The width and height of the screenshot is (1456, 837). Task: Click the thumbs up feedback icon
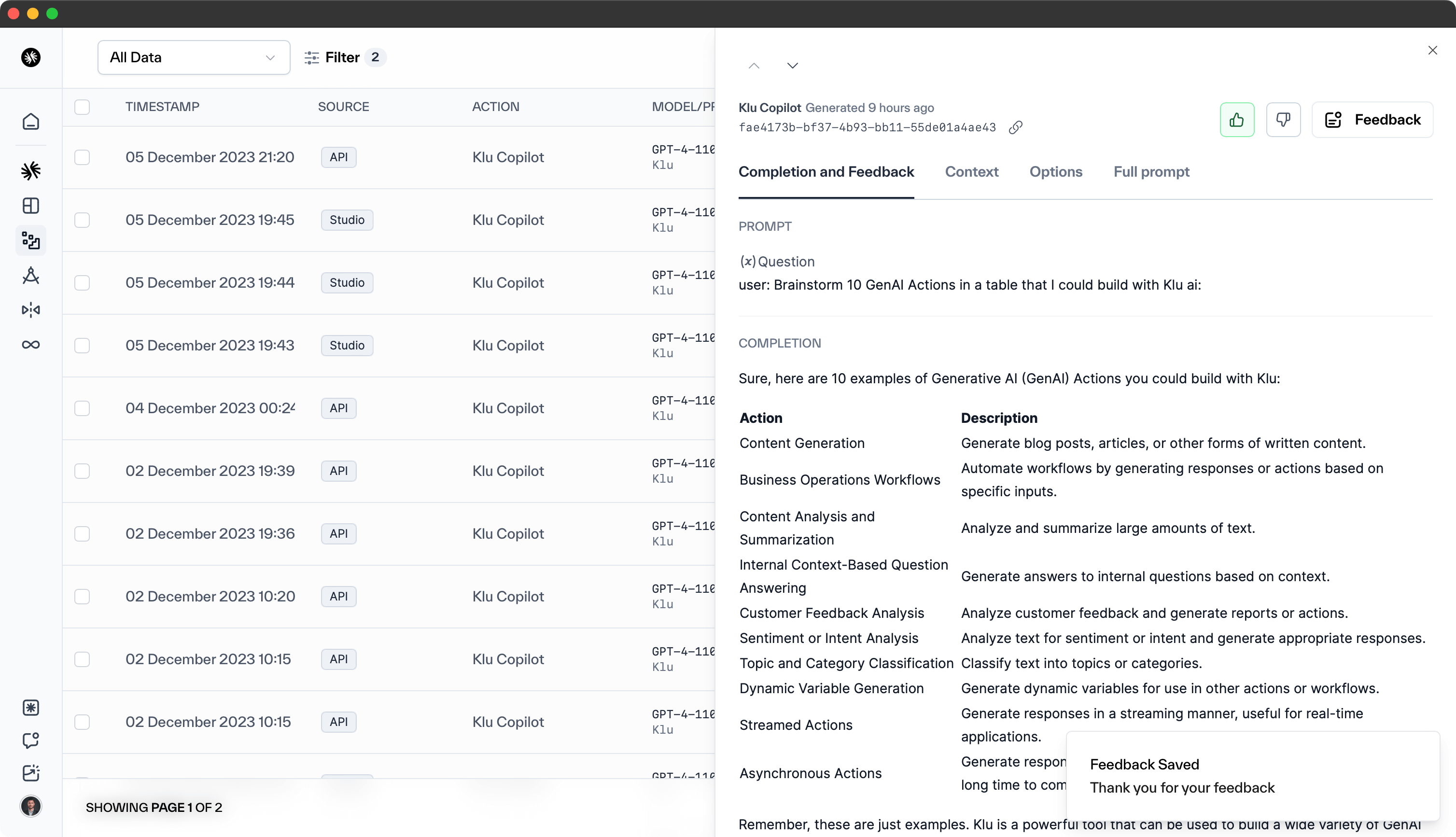pos(1236,120)
